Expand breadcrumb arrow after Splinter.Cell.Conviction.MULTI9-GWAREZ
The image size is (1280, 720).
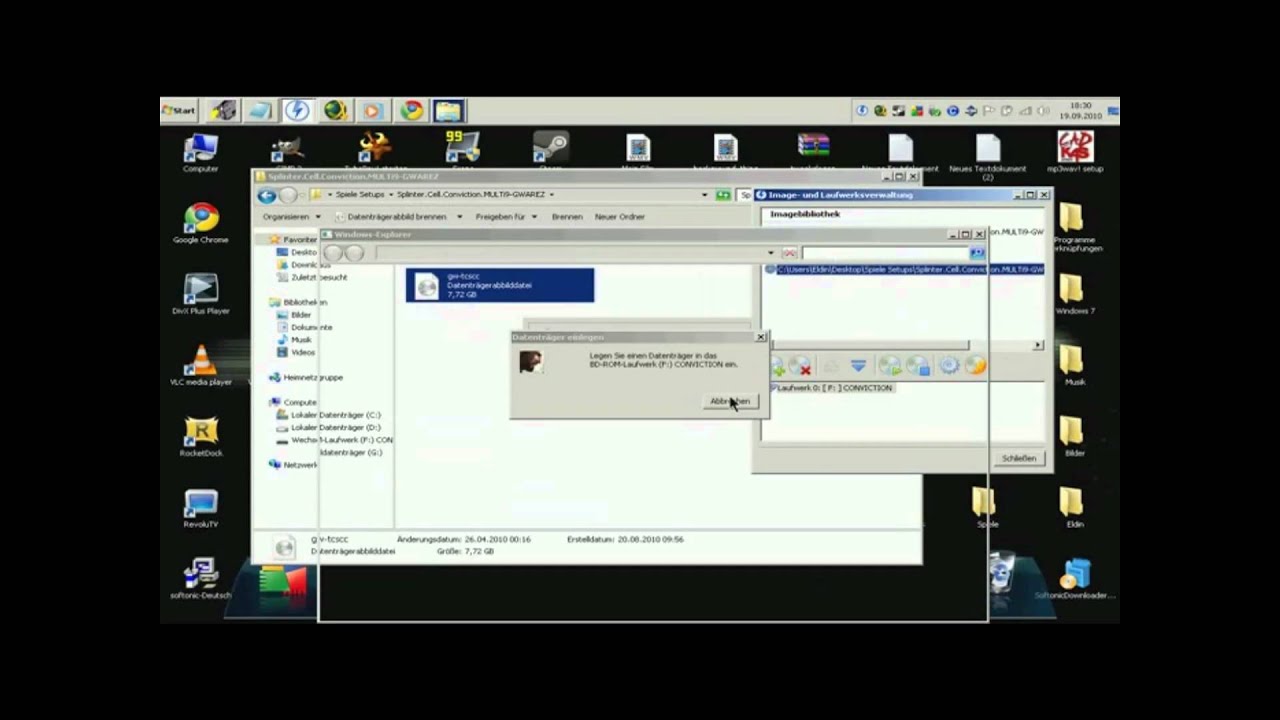[551, 195]
